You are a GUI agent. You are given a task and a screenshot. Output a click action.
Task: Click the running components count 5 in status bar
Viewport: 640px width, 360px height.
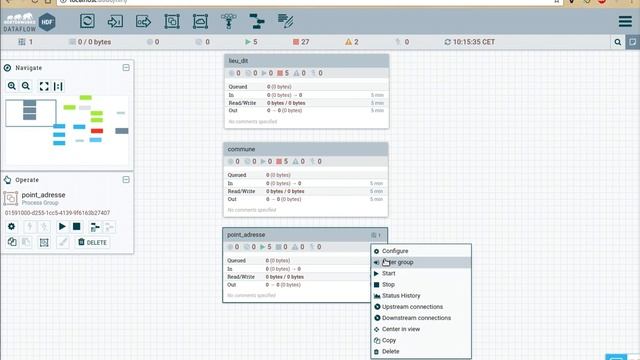251,42
